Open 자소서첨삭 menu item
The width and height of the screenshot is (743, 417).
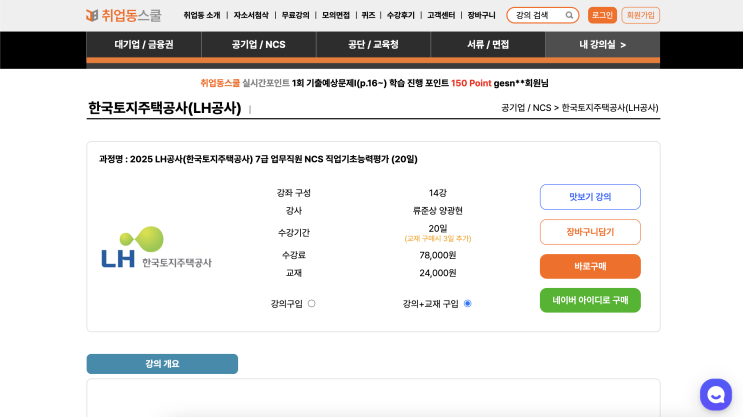pyautogui.click(x=251, y=15)
